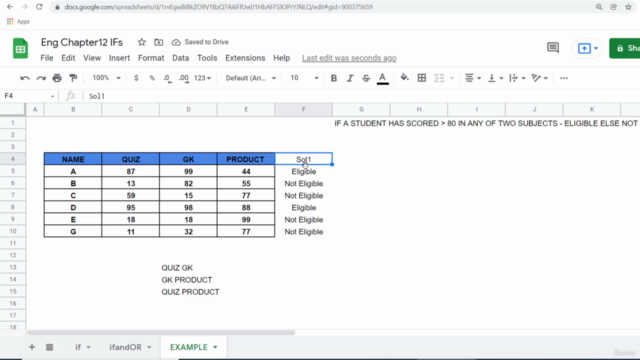
Task: Open font size 10 dropdown
Action: pos(304,78)
